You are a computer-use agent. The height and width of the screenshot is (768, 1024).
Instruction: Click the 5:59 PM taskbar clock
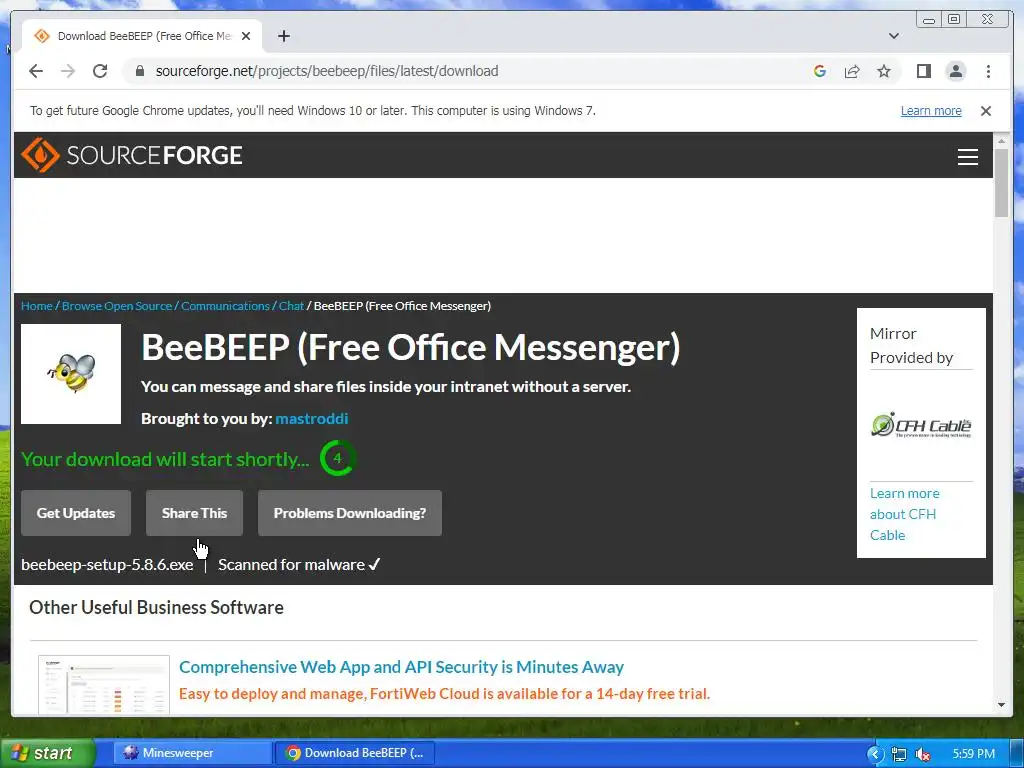pos(974,754)
